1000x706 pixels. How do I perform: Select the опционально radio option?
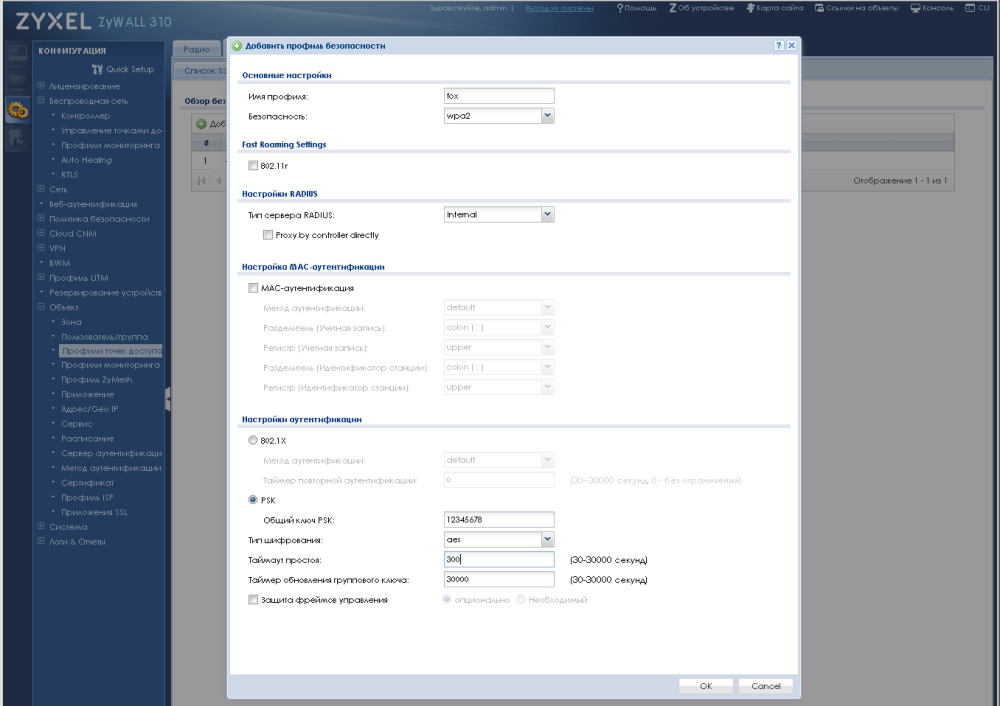click(447, 599)
